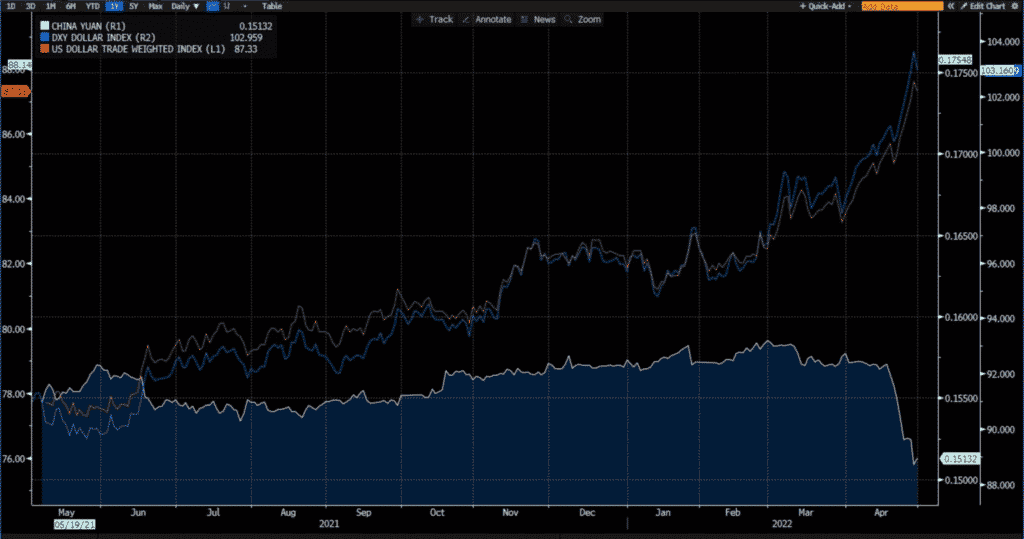
Task: Click the 0.15132 legend value
Action: click(x=255, y=26)
